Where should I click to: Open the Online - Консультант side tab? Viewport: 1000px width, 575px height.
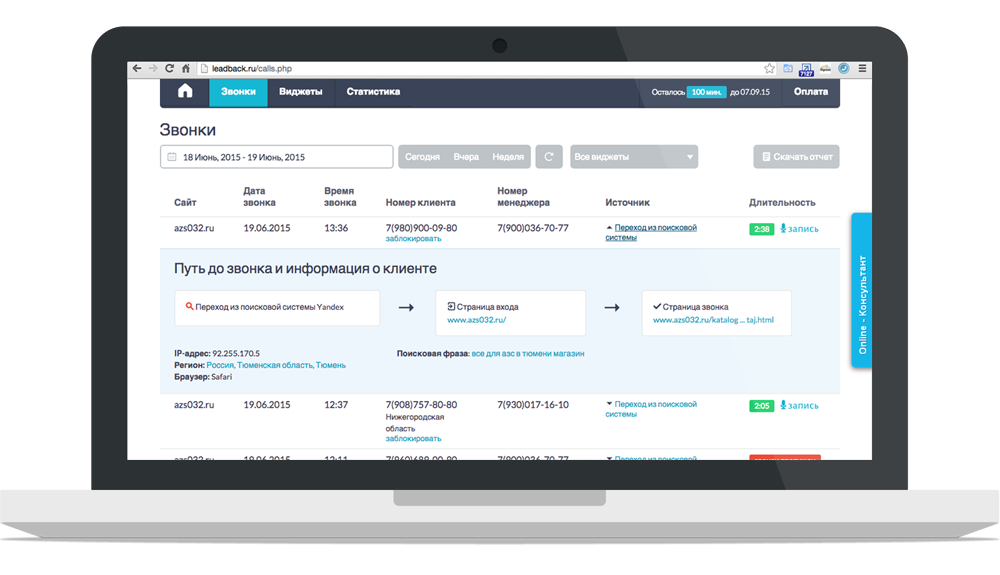[x=862, y=290]
